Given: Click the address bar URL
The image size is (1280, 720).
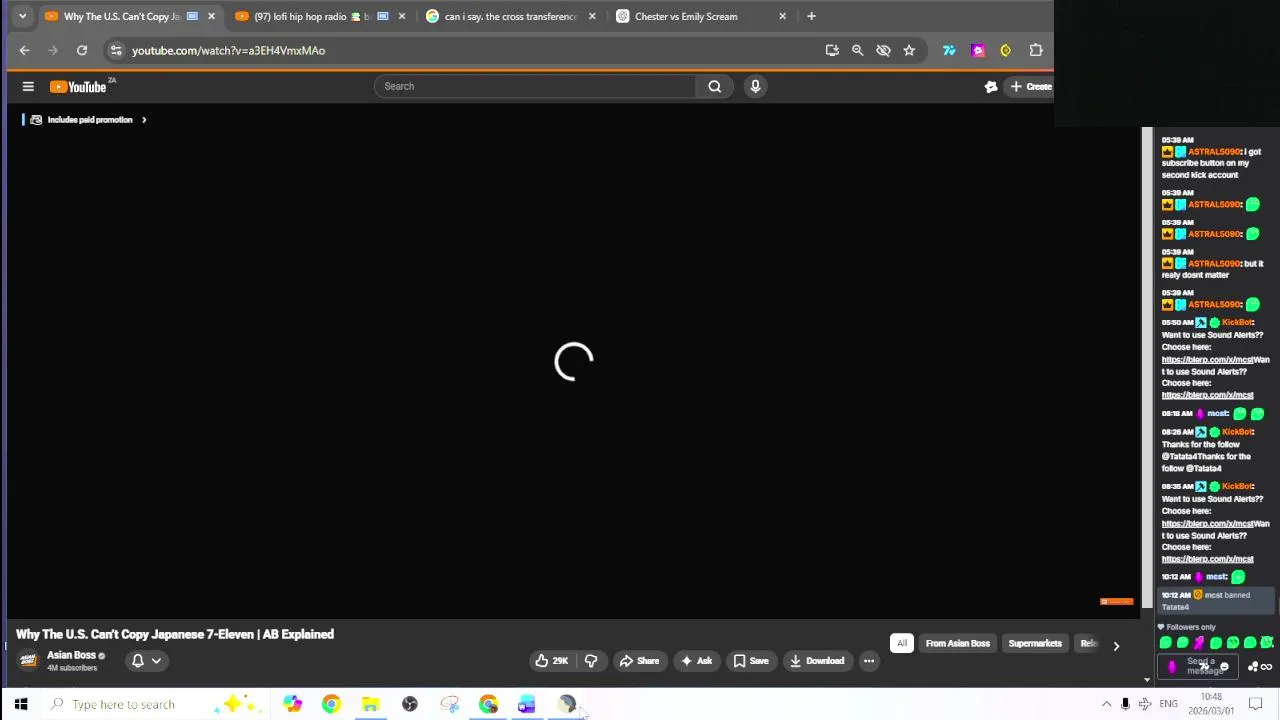Looking at the screenshot, I should pyautogui.click(x=228, y=50).
